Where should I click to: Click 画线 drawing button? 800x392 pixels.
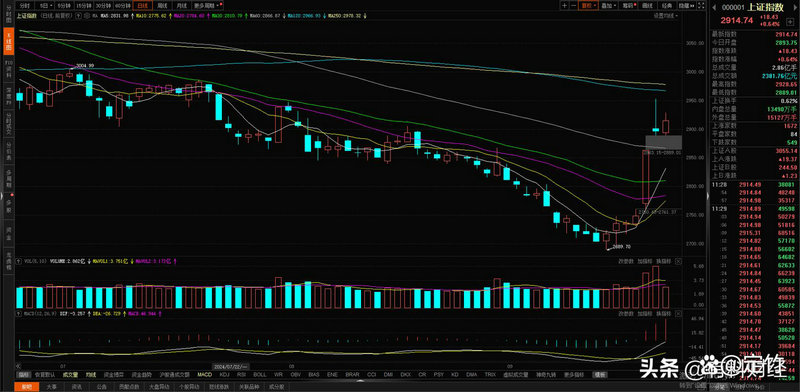click(648, 6)
